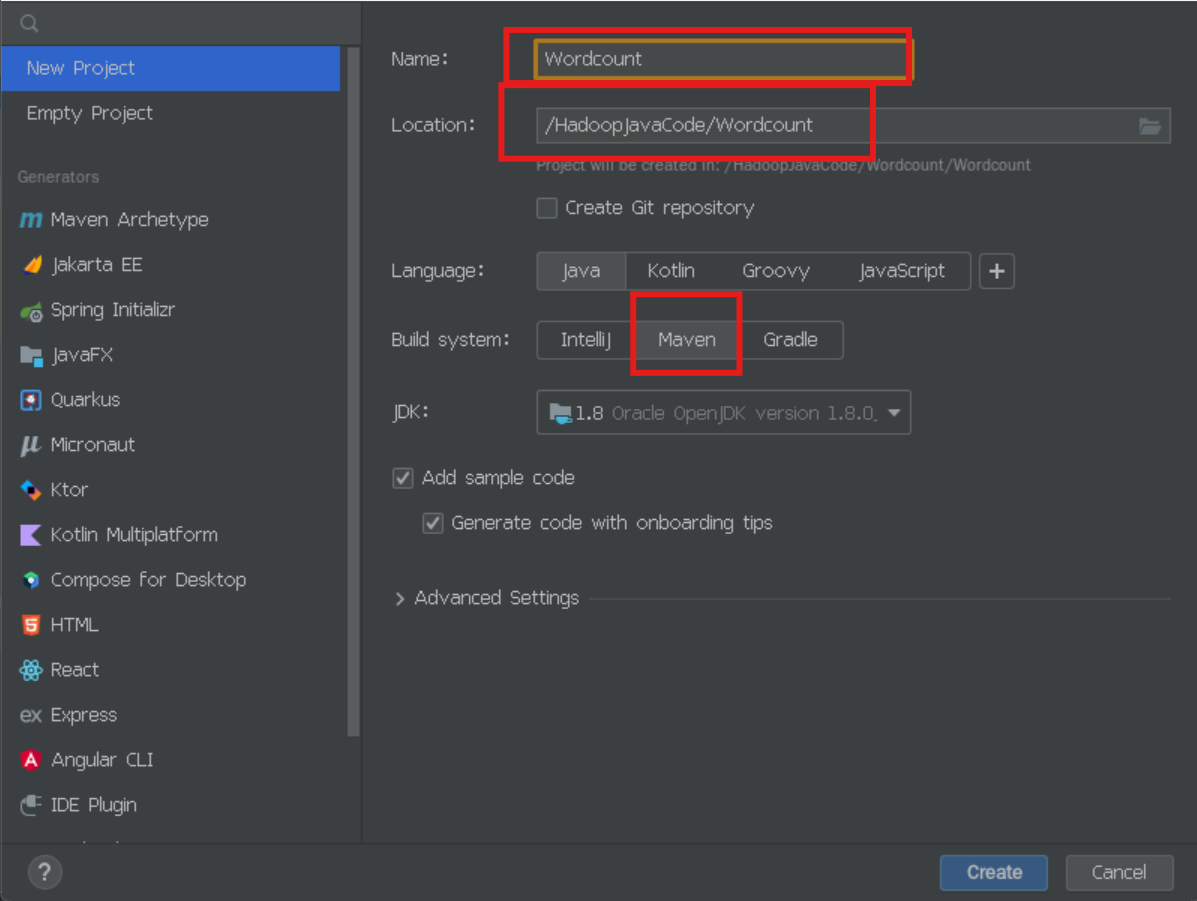Uncheck Add sample code
The width and height of the screenshot is (1197, 901).
tap(402, 478)
